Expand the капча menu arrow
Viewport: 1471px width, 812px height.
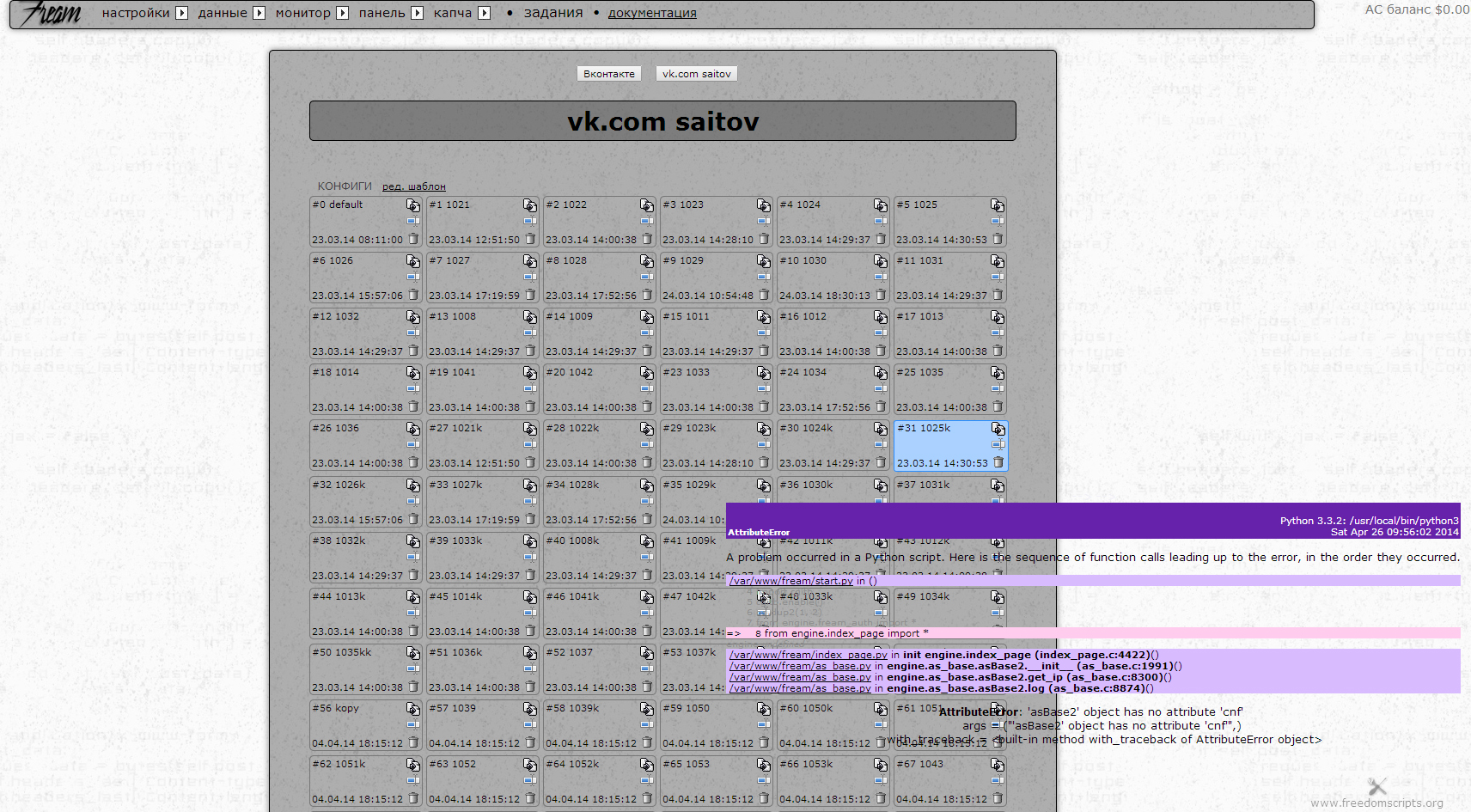tap(484, 13)
